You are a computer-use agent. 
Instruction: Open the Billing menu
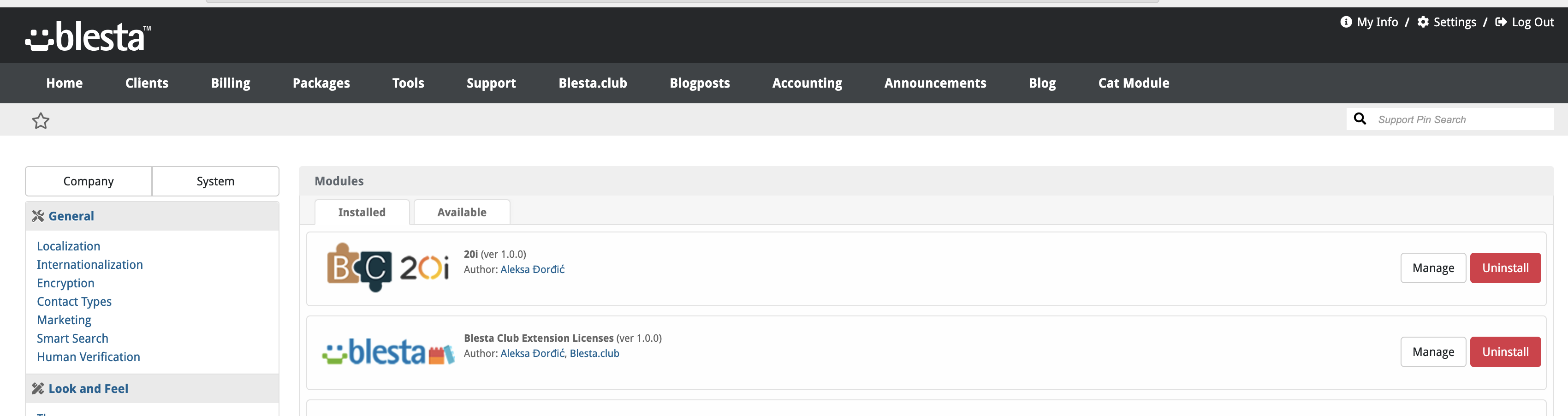click(231, 83)
